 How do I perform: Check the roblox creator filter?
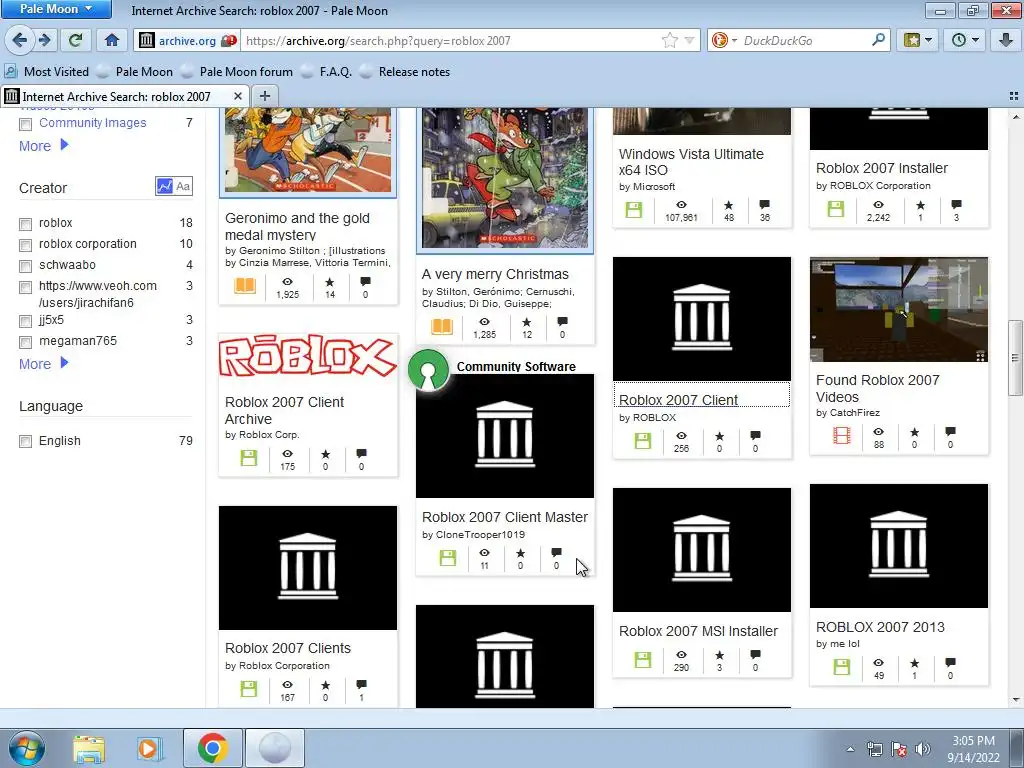pos(25,224)
